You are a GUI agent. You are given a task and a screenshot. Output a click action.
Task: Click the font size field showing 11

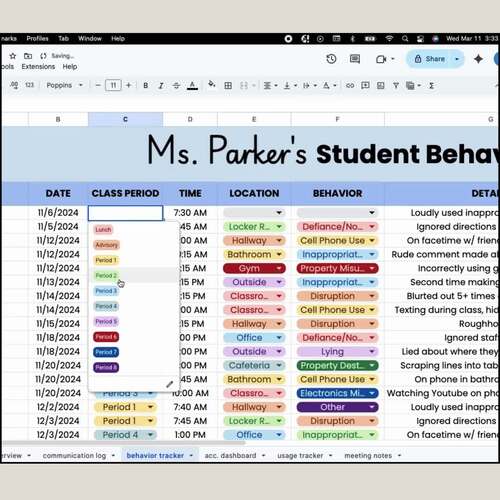coord(113,85)
